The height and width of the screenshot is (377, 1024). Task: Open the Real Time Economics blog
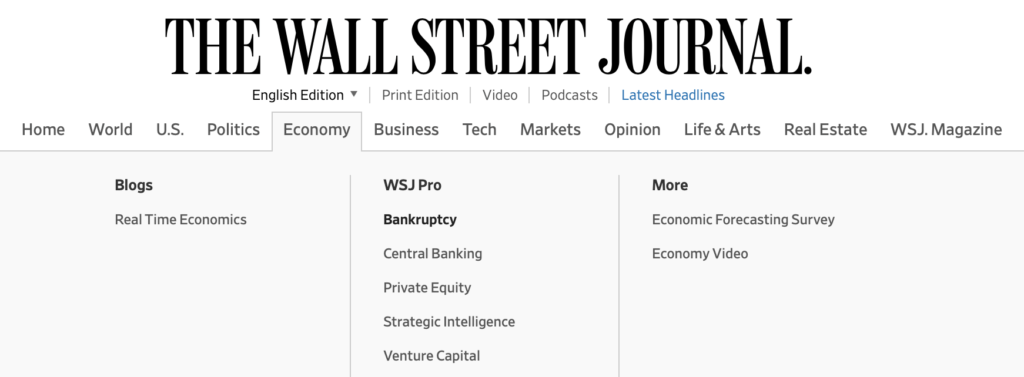tap(181, 220)
